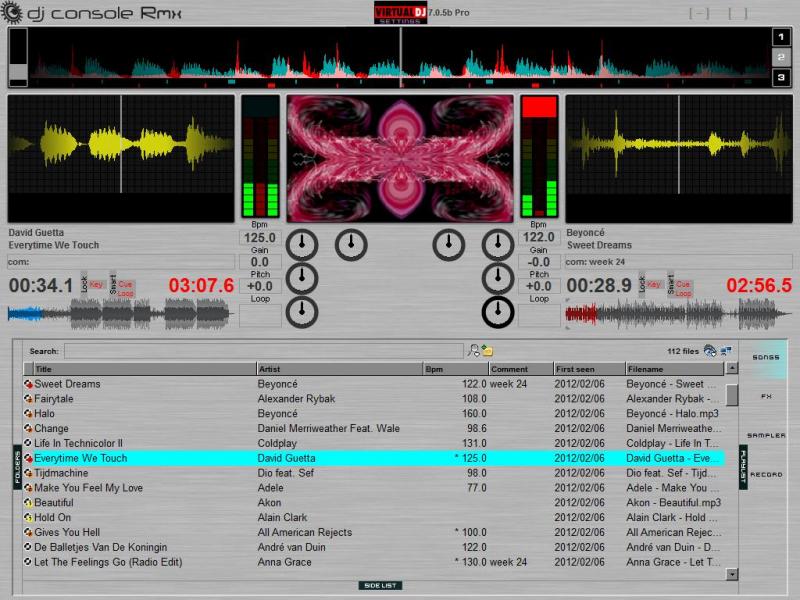
Task: Select layout button 3
Action: 781,78
